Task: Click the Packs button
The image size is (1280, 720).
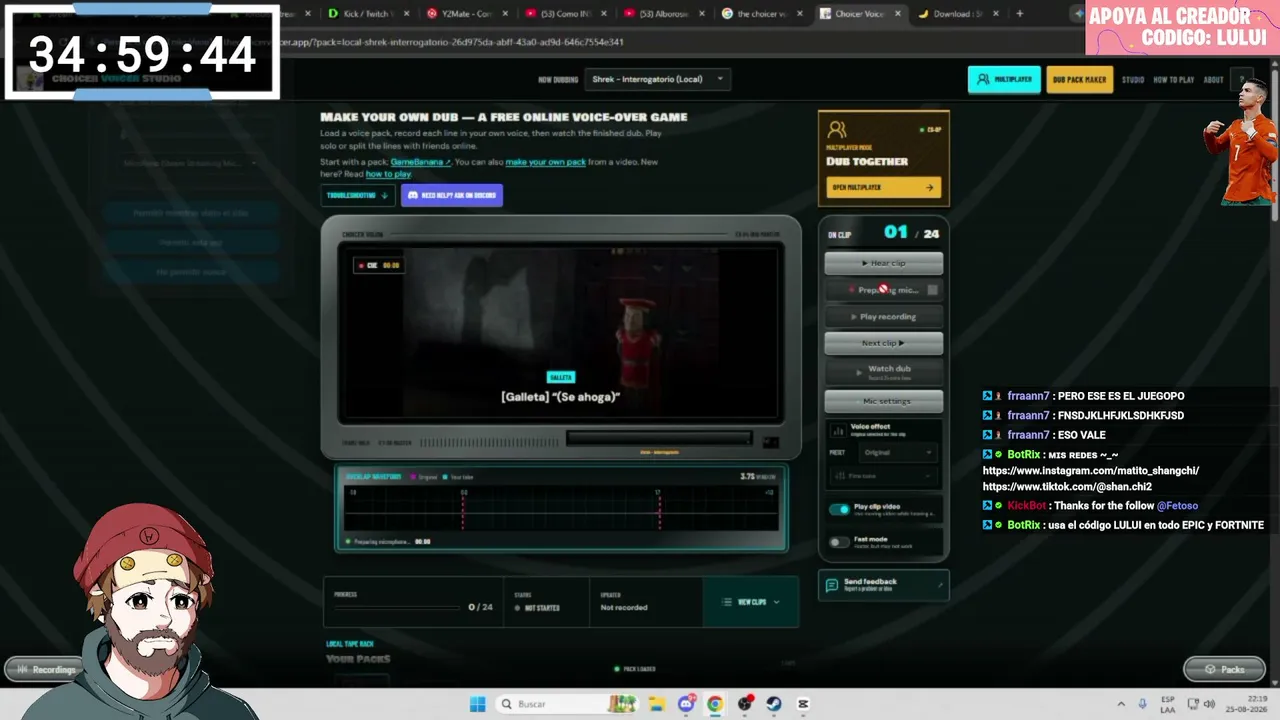Action: pos(1223,669)
